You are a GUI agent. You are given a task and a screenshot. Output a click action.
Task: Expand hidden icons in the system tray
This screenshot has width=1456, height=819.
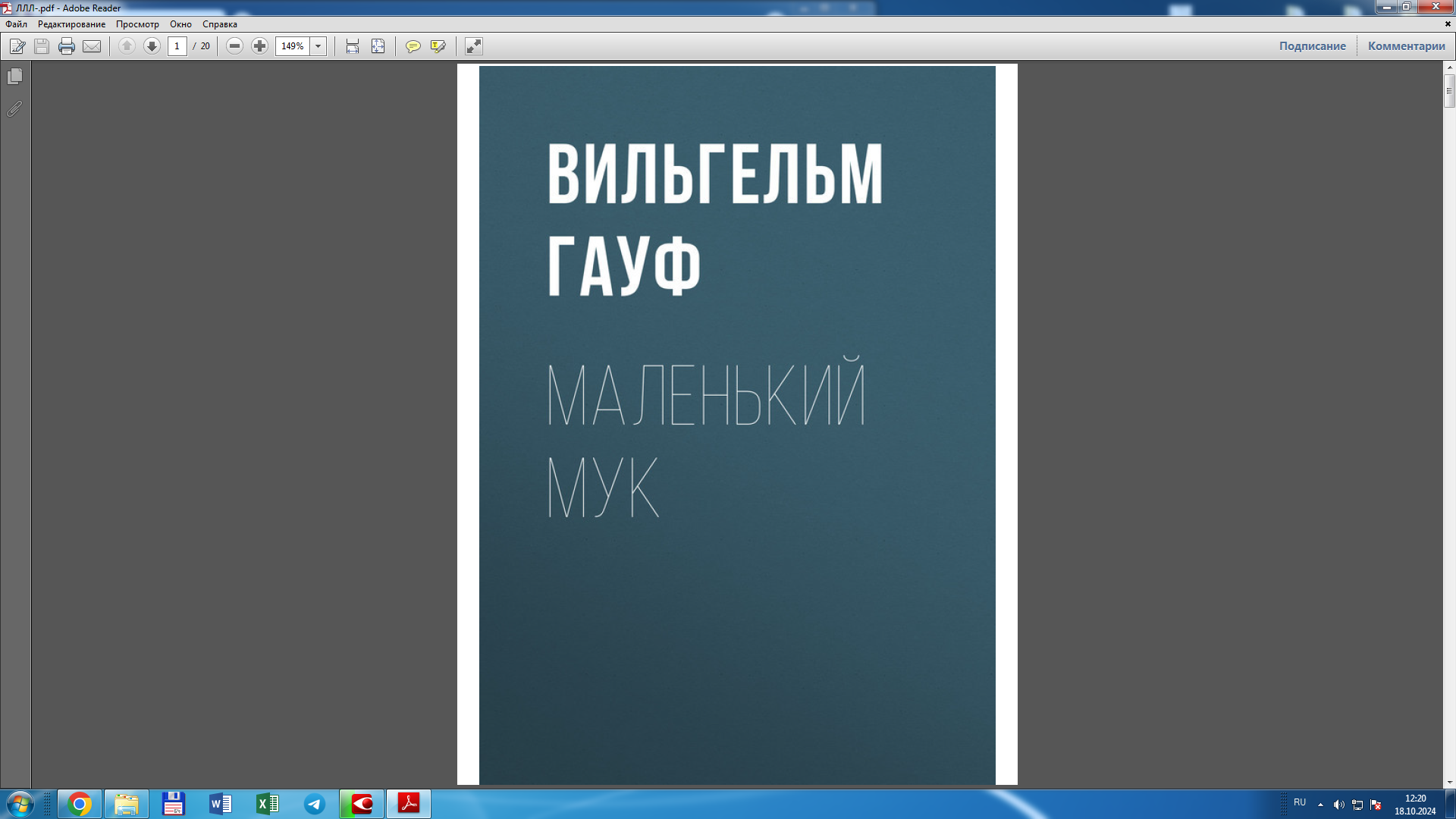1319,803
